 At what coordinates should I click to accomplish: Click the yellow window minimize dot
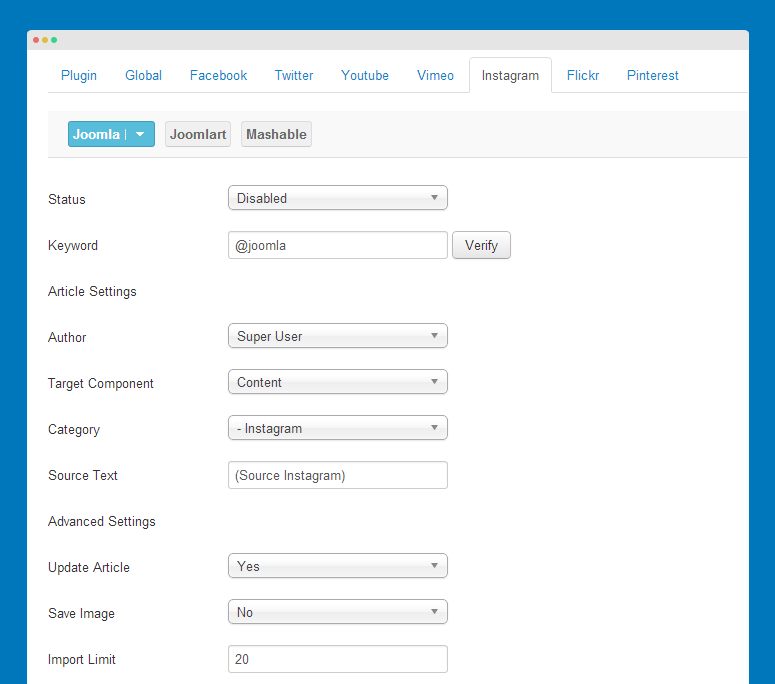45,40
